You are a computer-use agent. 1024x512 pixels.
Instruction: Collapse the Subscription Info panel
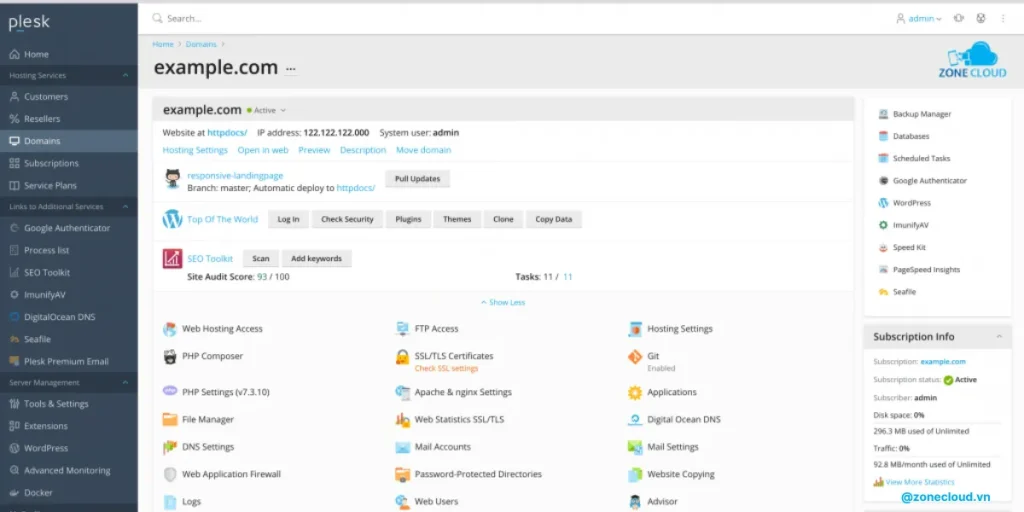999,336
